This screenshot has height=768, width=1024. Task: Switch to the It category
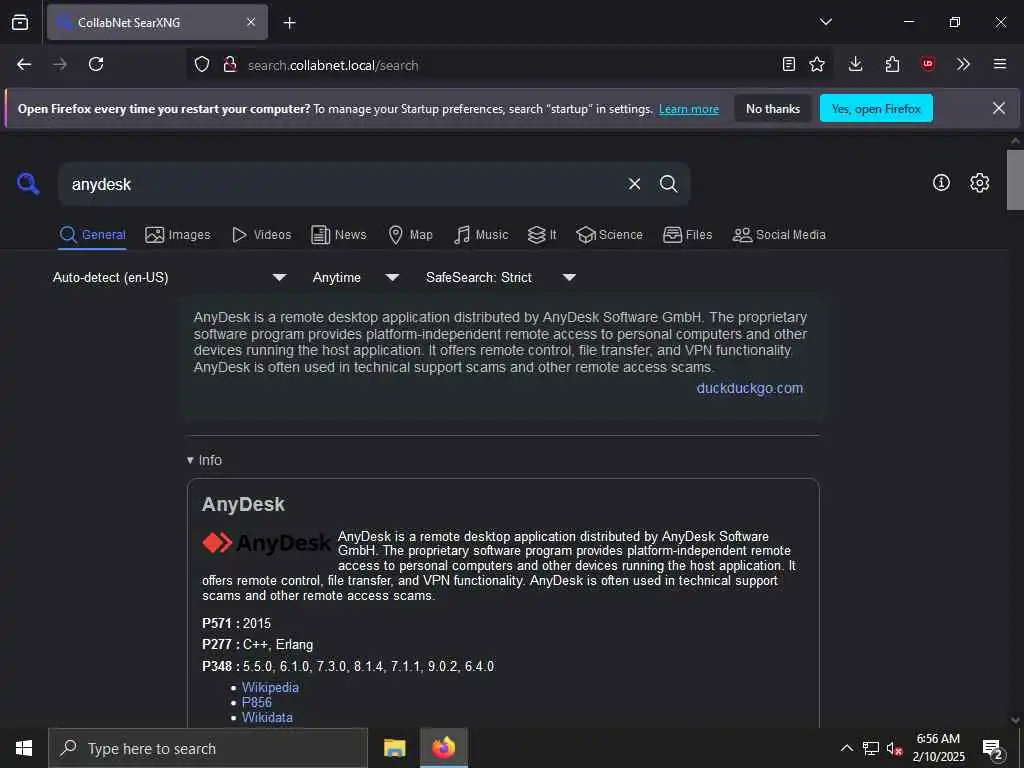click(x=542, y=234)
